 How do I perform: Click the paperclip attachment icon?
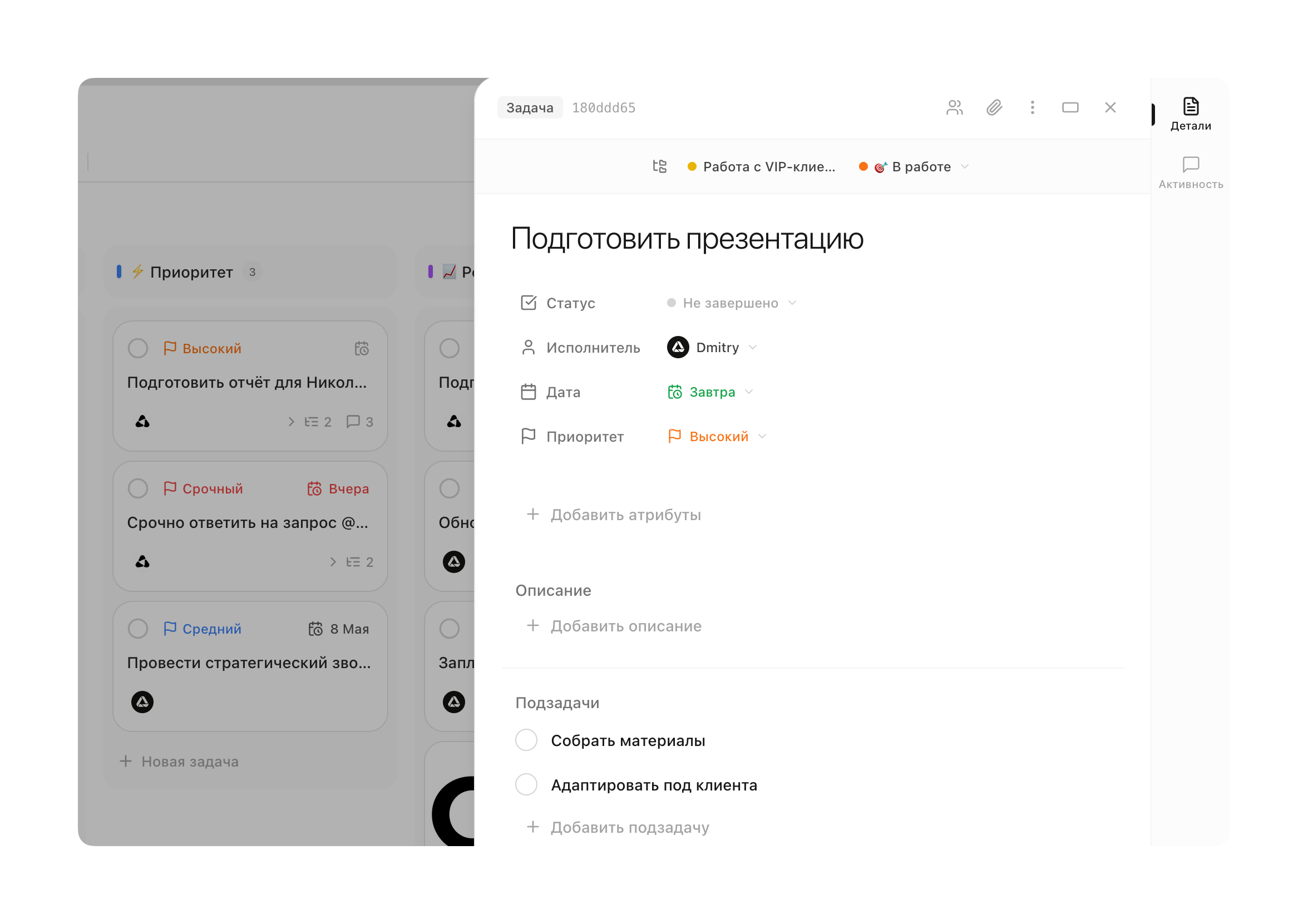click(x=994, y=108)
